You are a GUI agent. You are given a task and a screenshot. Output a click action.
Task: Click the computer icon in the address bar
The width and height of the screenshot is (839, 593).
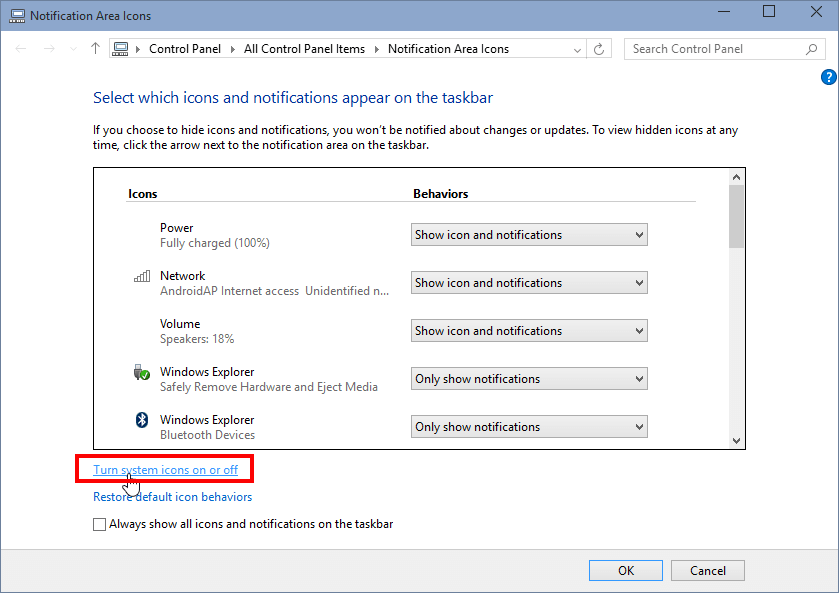pyautogui.click(x=120, y=49)
